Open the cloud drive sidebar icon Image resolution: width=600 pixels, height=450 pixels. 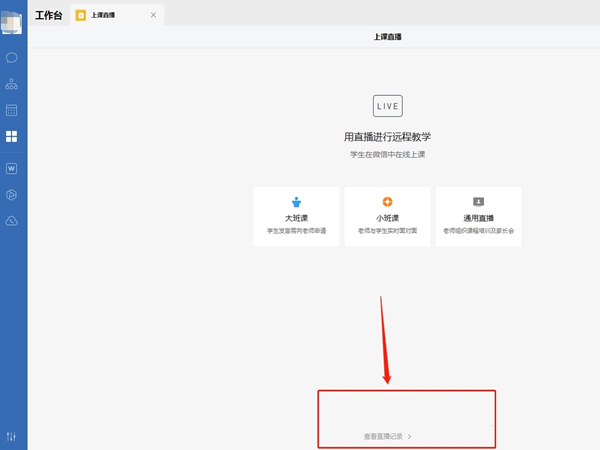[x=12, y=221]
